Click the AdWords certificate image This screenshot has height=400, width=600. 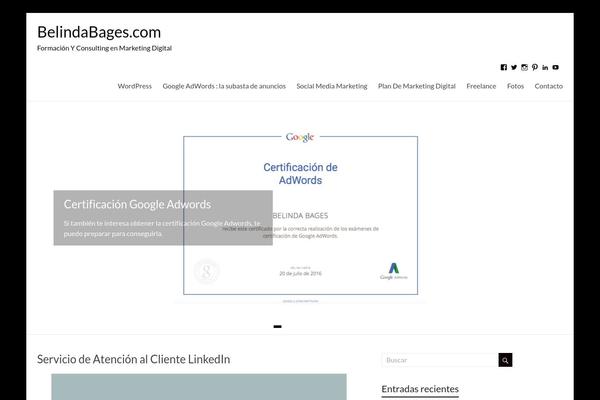[x=300, y=216]
